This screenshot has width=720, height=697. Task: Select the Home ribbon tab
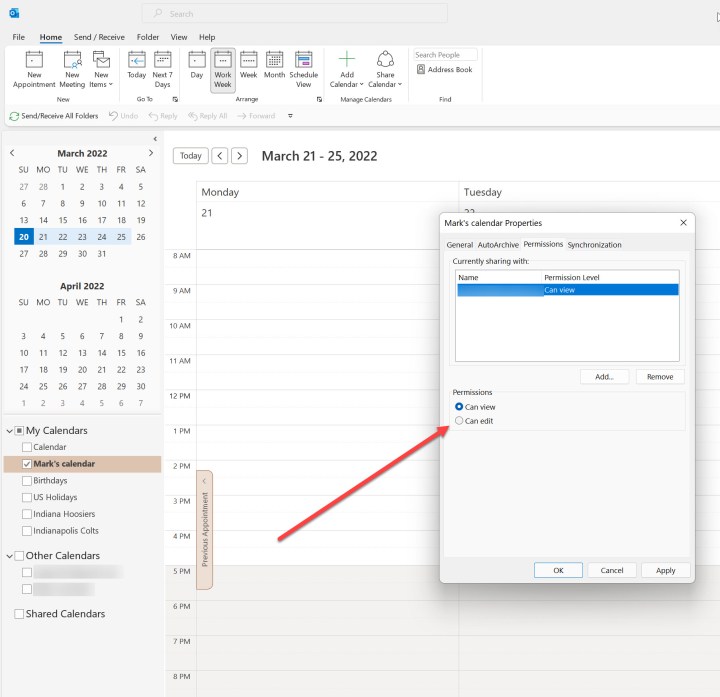click(x=51, y=37)
